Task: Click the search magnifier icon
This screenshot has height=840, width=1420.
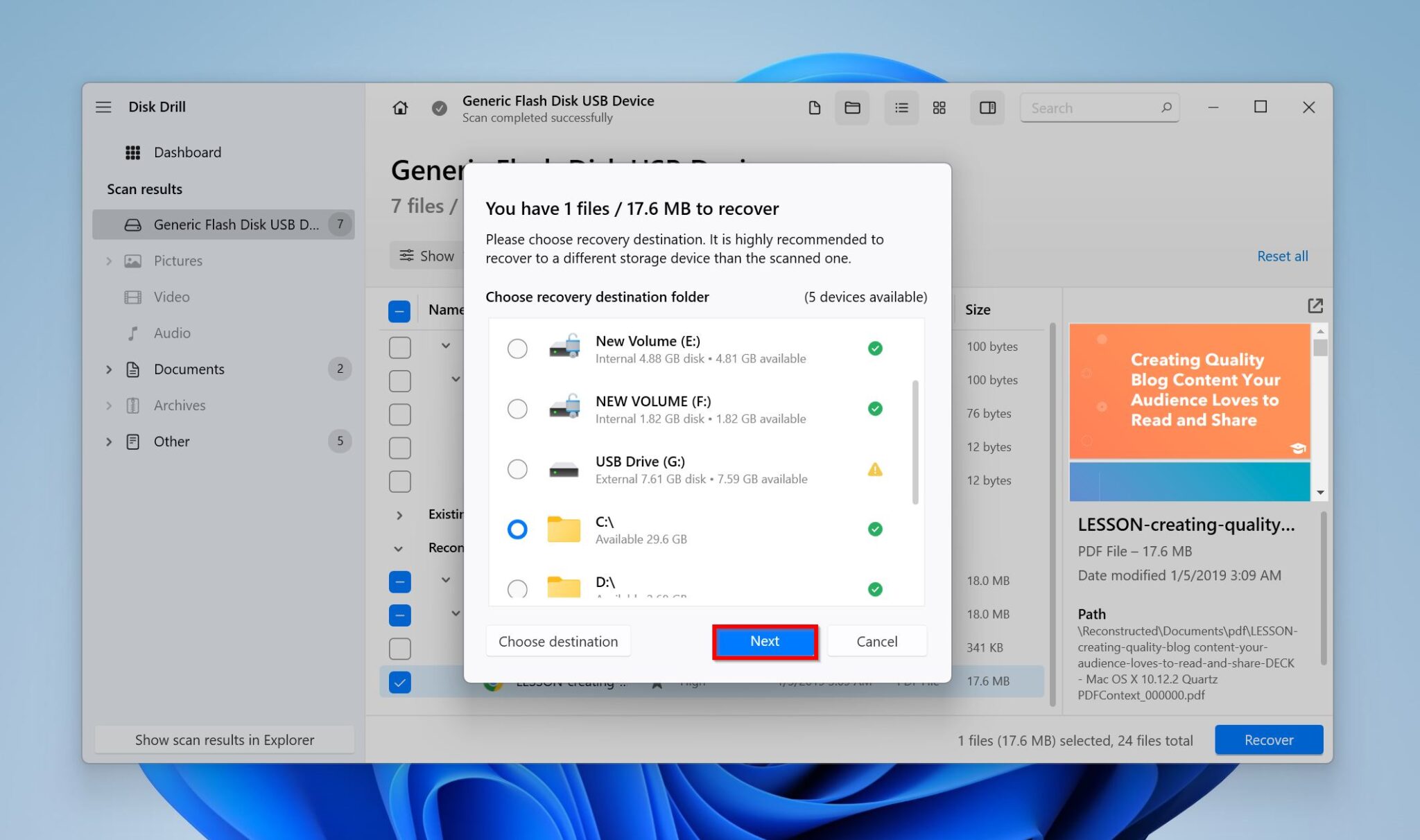Action: (1166, 107)
